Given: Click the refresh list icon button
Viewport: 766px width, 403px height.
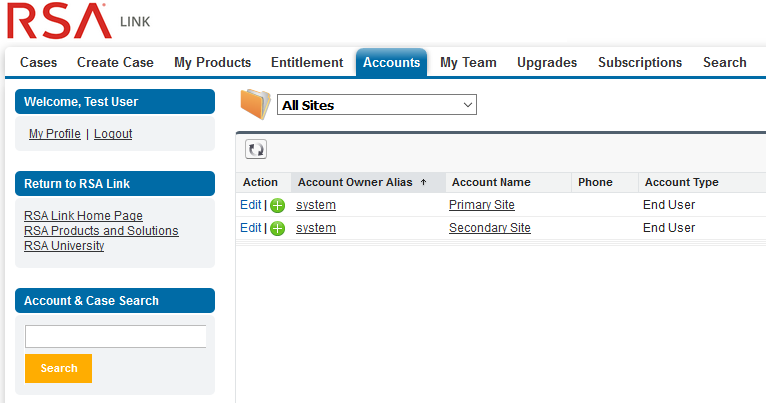Looking at the screenshot, I should click(x=256, y=149).
